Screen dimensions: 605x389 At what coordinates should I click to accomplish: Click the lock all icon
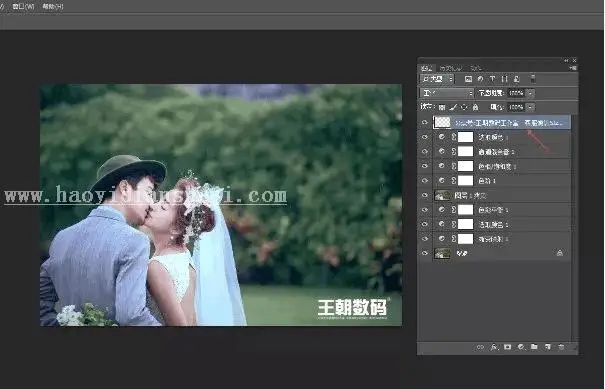coord(475,107)
